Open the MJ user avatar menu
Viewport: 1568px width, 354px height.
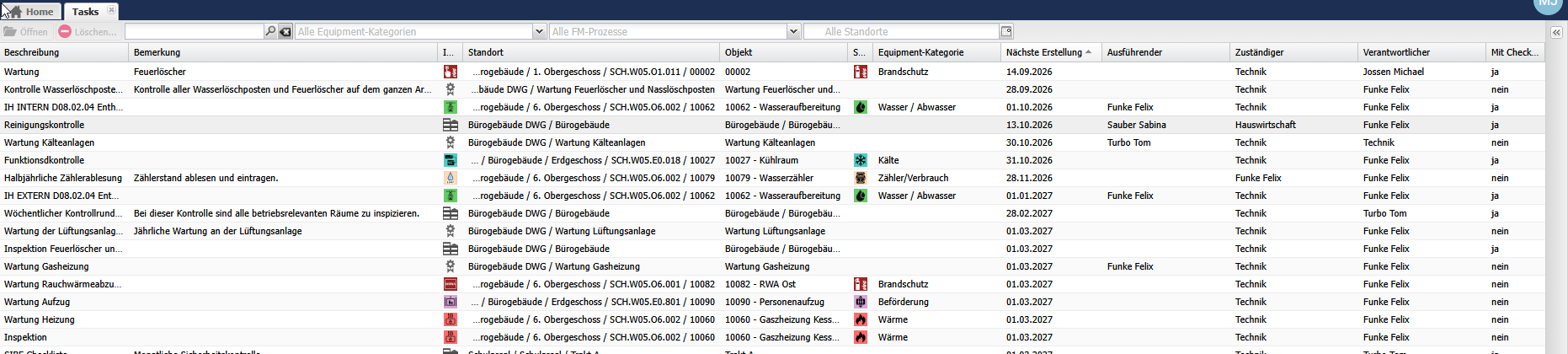point(1548,4)
